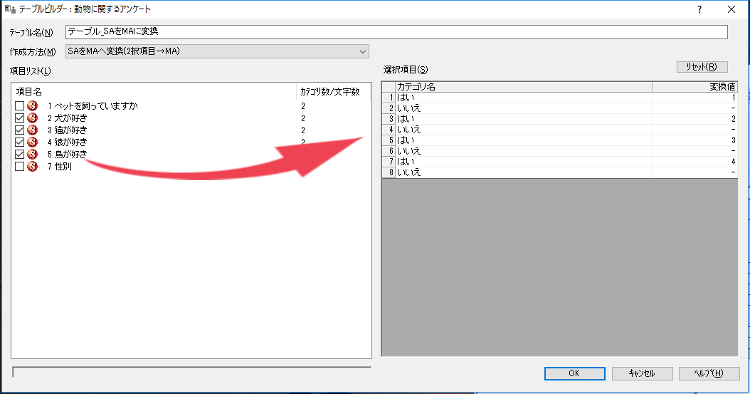Uncheck the 鳥が好き checkbox

tap(19, 154)
